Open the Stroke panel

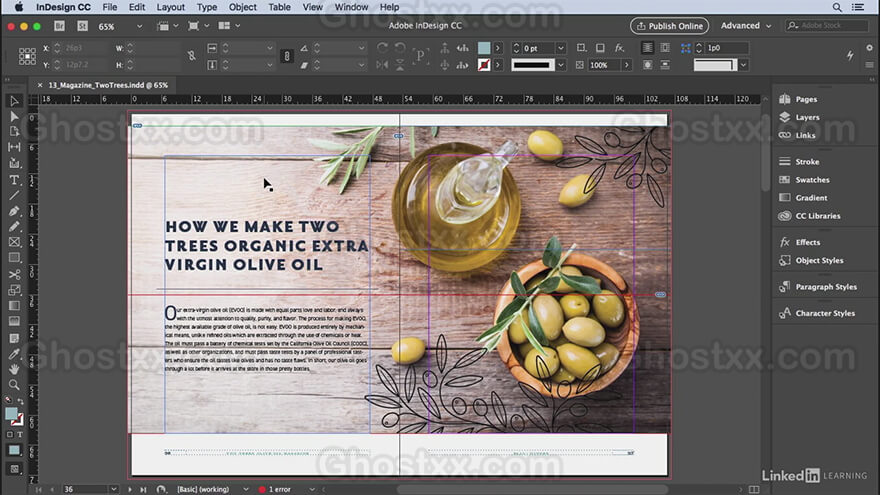[x=807, y=162]
